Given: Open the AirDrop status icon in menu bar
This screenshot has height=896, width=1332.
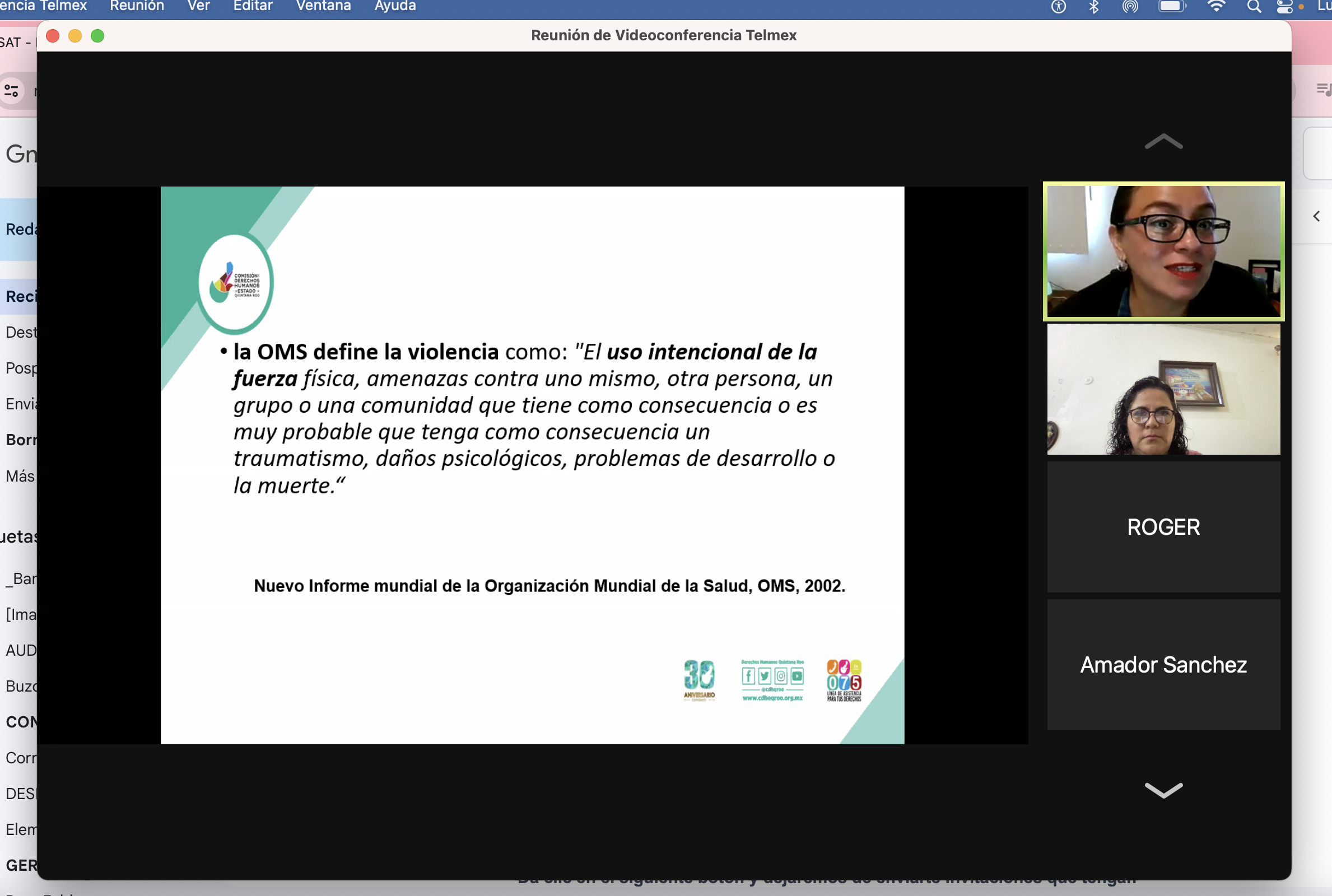Looking at the screenshot, I should [1130, 7].
